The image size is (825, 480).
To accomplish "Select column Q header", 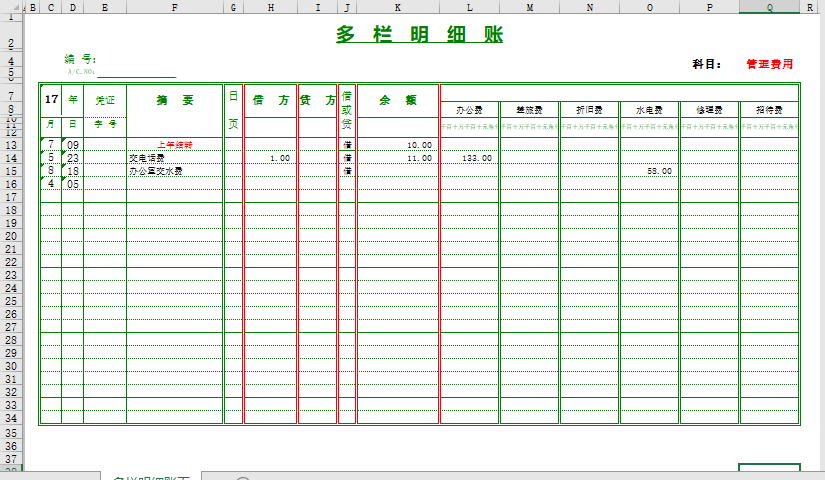I will pyautogui.click(x=769, y=7).
